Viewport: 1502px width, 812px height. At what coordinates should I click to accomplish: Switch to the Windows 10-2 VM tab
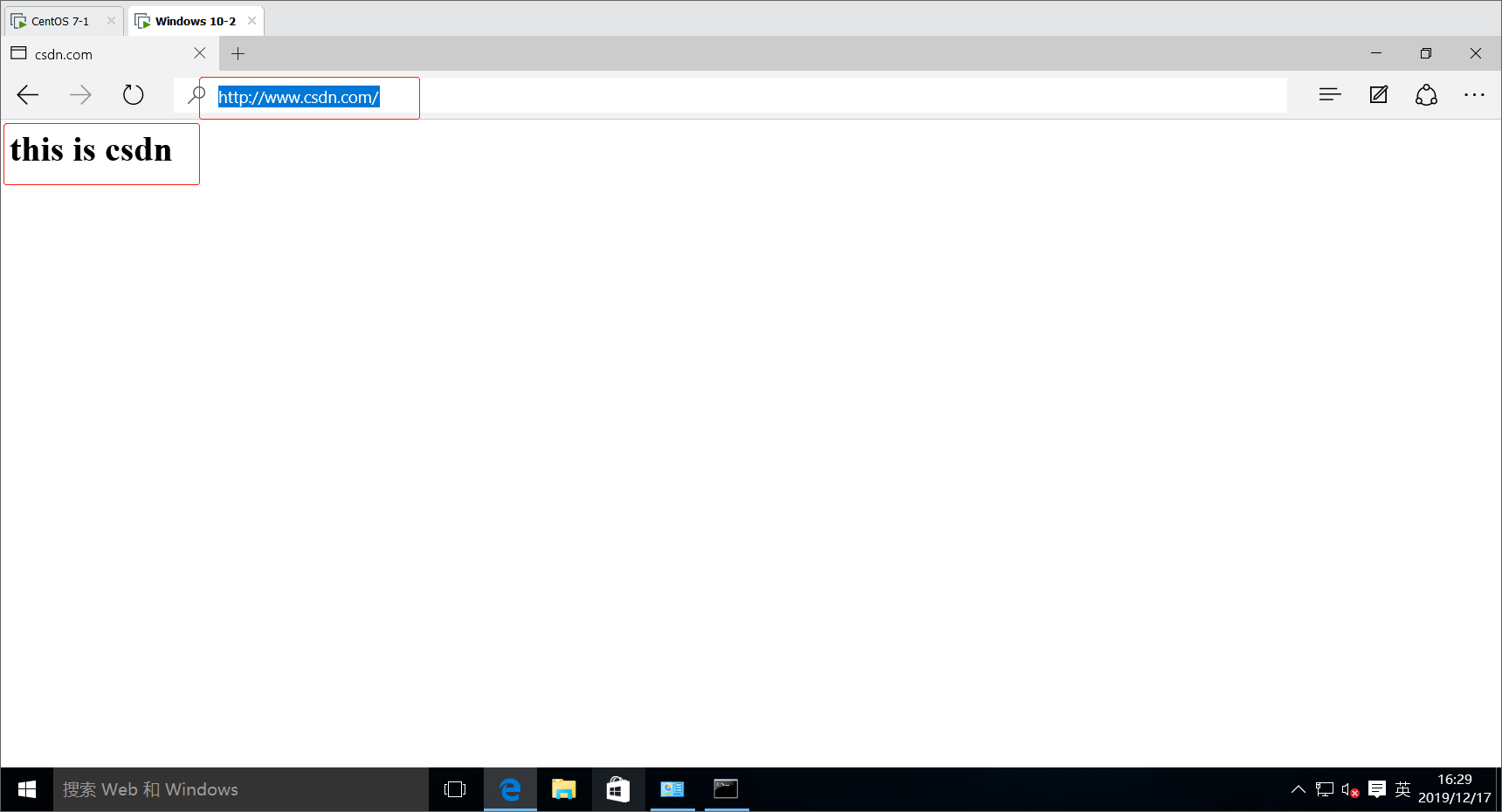tap(195, 21)
